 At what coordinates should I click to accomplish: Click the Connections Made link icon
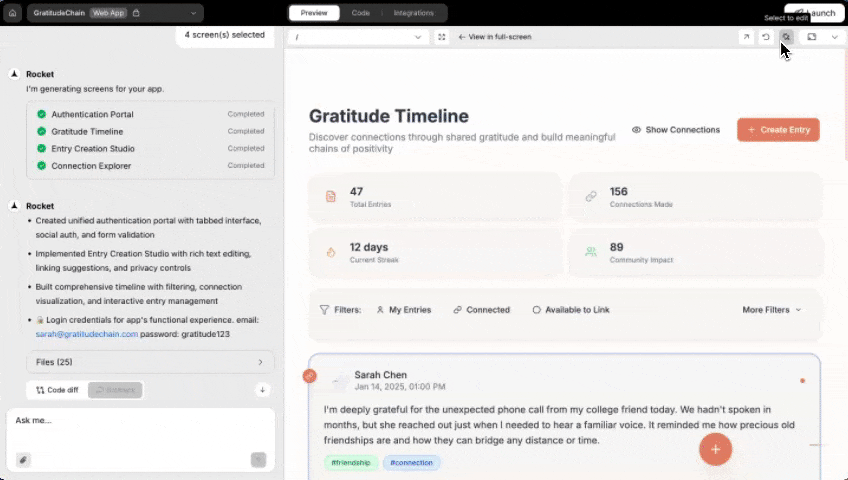point(591,197)
